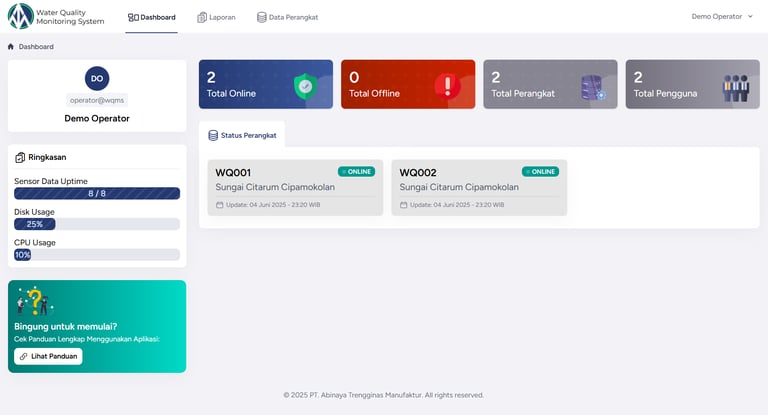Click the question mark illustration

[x=34, y=300]
